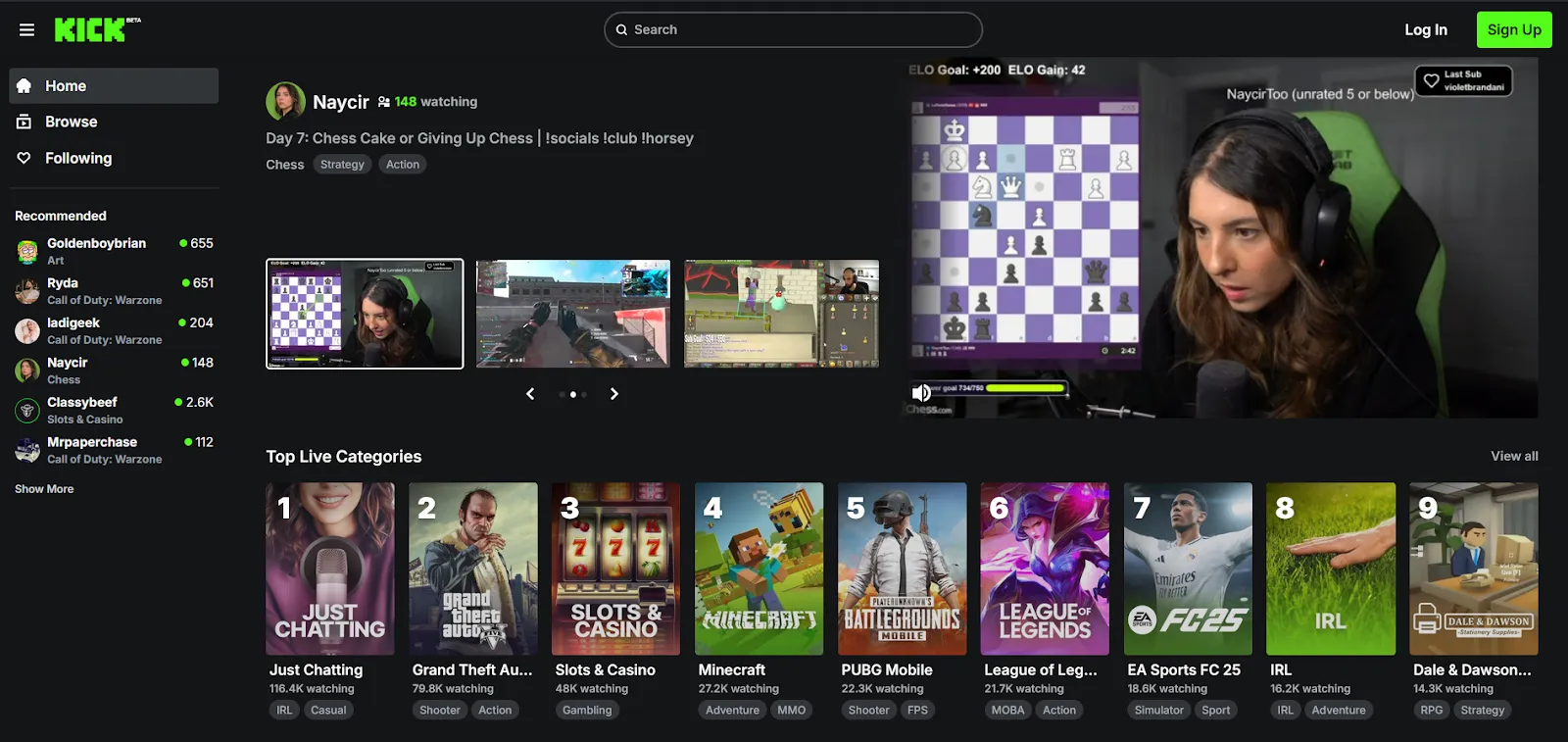Open the Following sidebar item
This screenshot has height=742, width=1568.
click(78, 158)
